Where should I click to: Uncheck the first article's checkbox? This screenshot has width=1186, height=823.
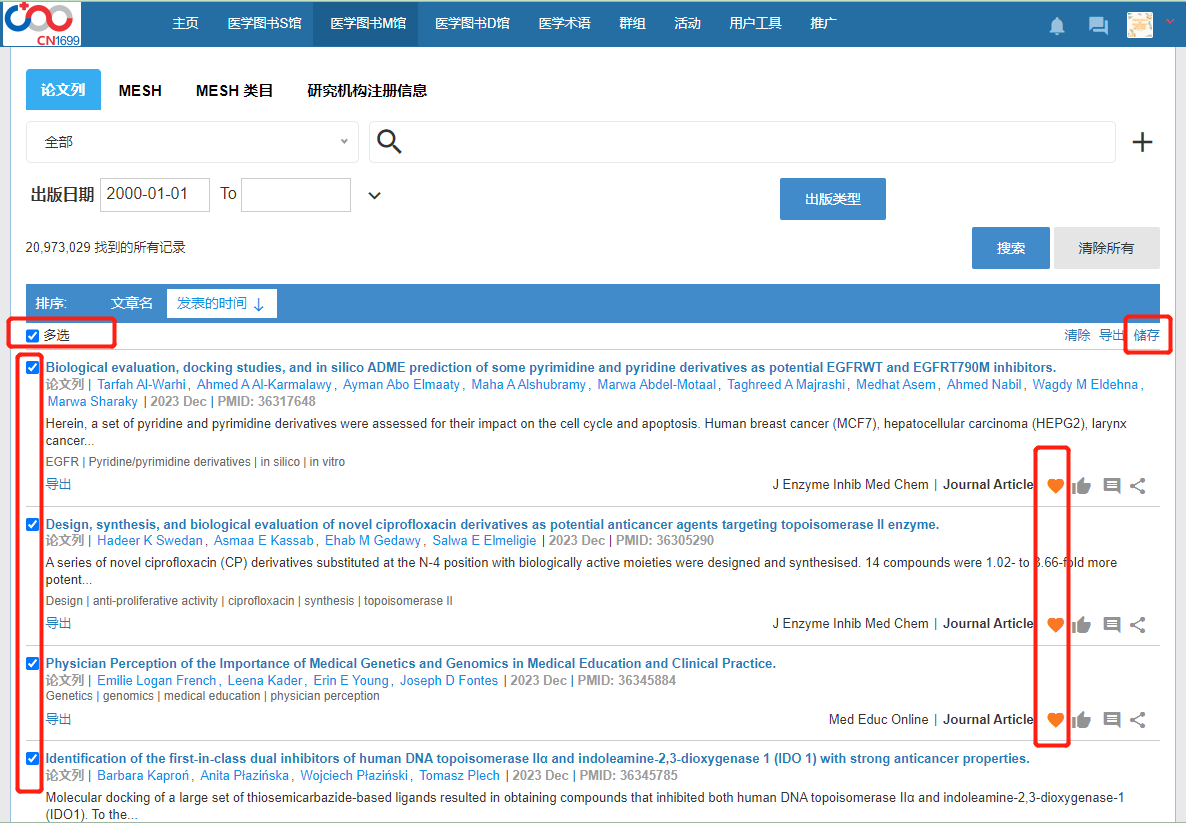[33, 368]
